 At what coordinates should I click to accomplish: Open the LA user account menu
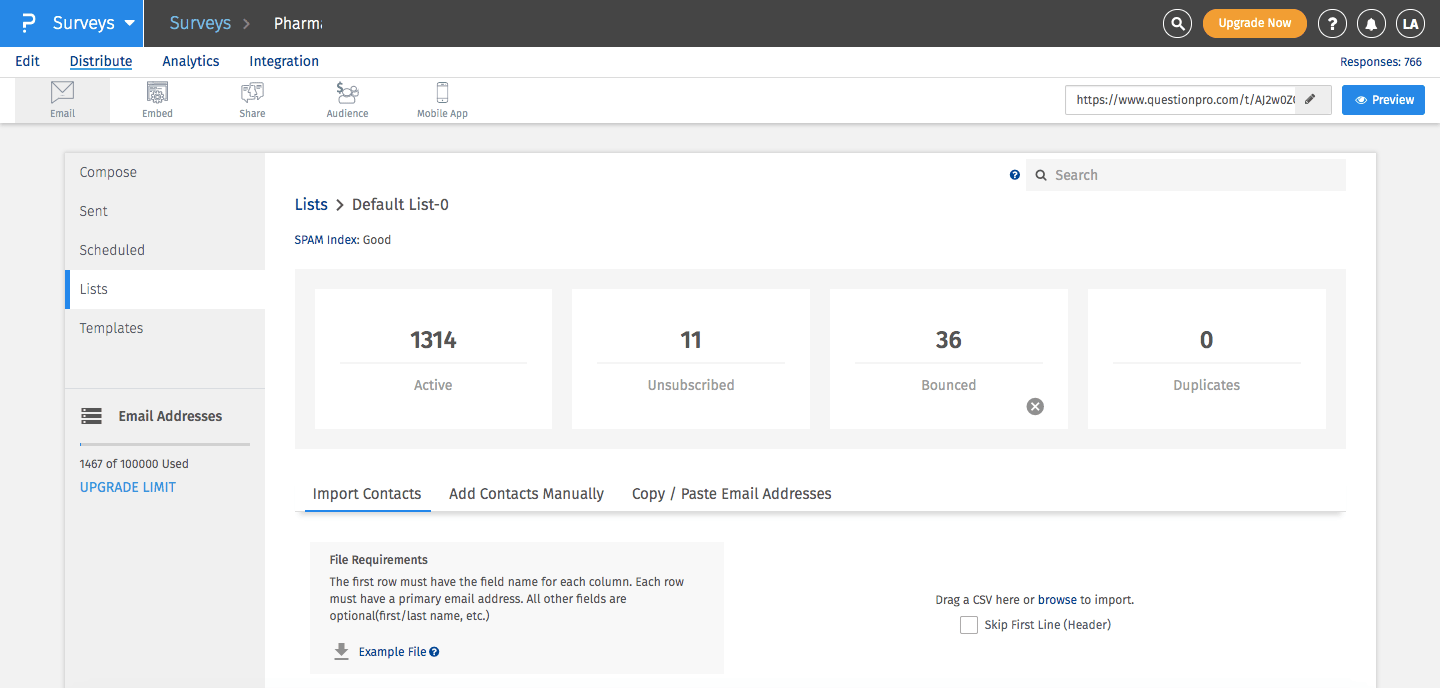coord(1410,23)
